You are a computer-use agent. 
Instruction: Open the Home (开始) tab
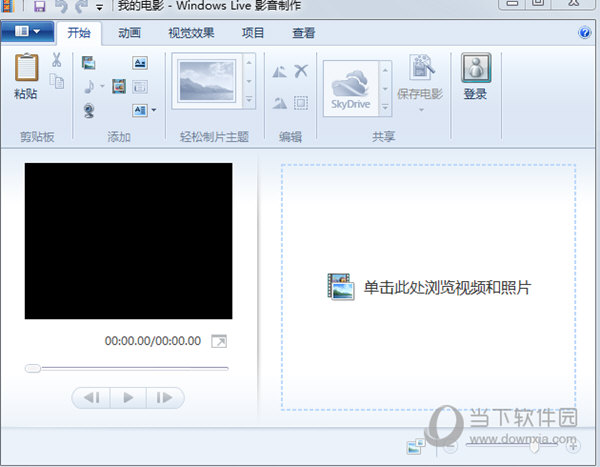79,33
